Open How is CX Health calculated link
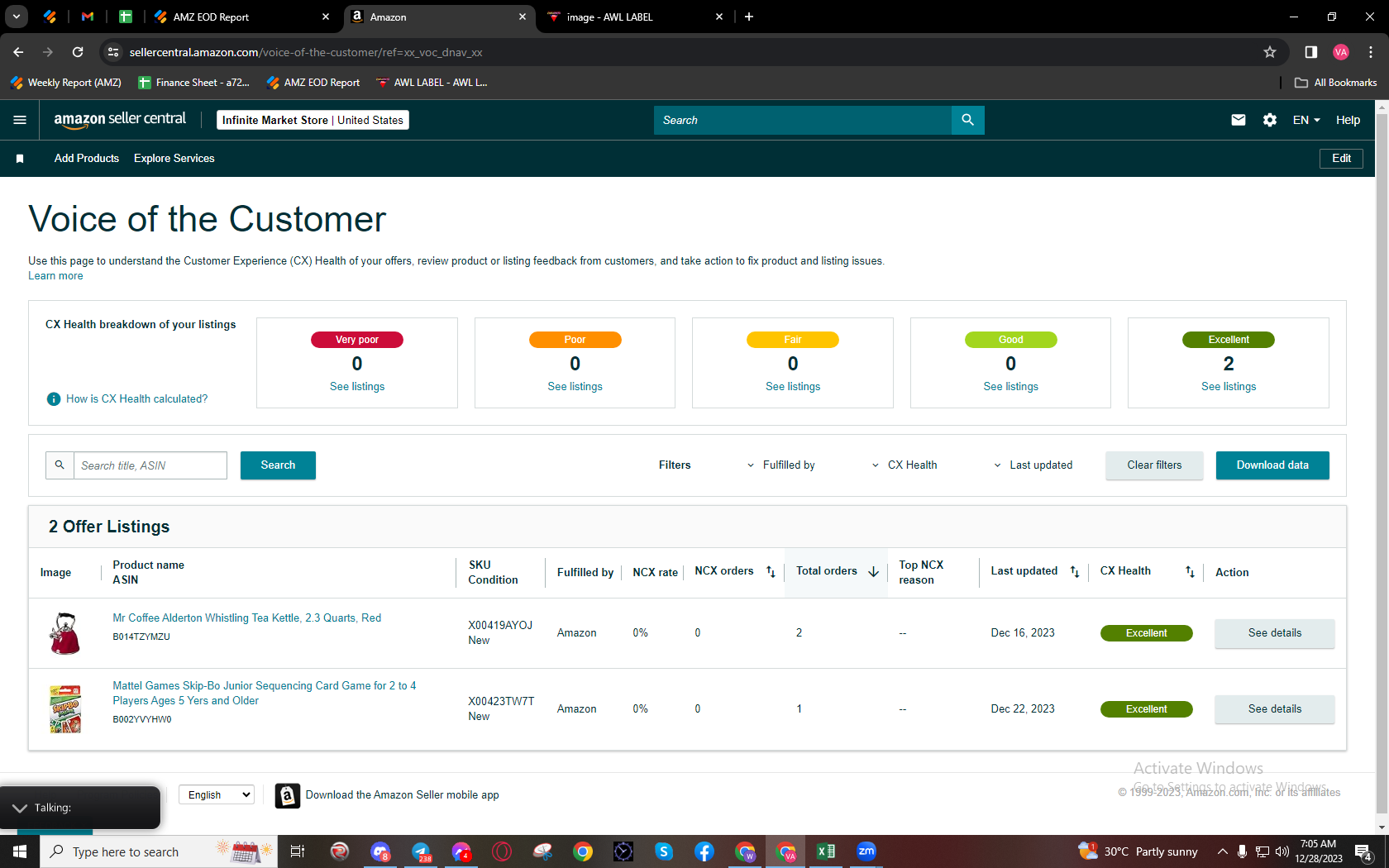 pyautogui.click(x=137, y=399)
